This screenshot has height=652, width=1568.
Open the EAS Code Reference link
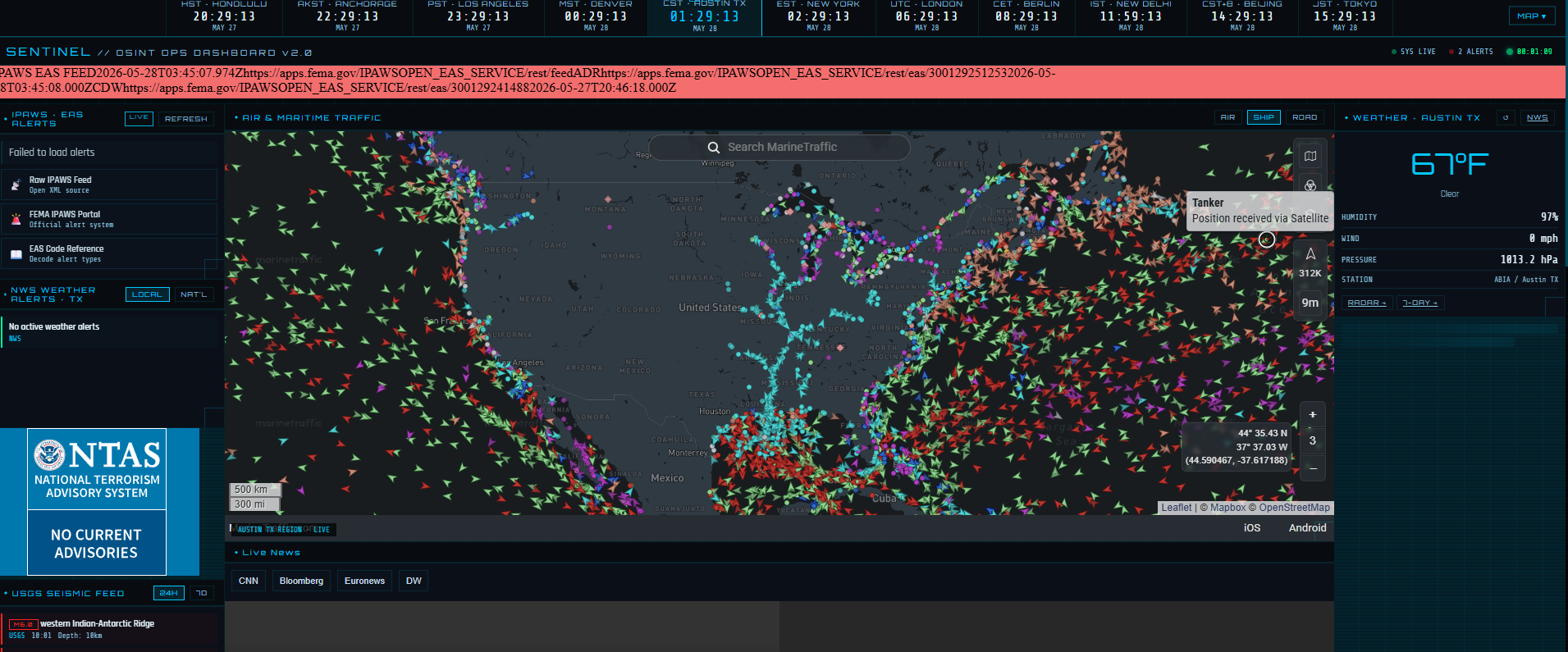pos(109,253)
